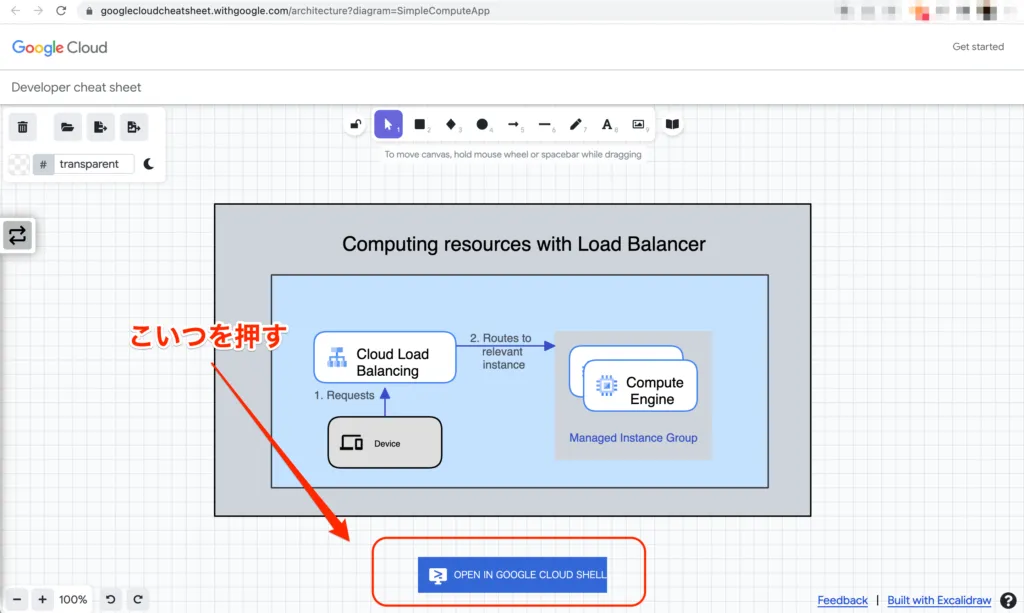Click the undo arrow icon
The height and width of the screenshot is (613, 1024).
pos(110,599)
